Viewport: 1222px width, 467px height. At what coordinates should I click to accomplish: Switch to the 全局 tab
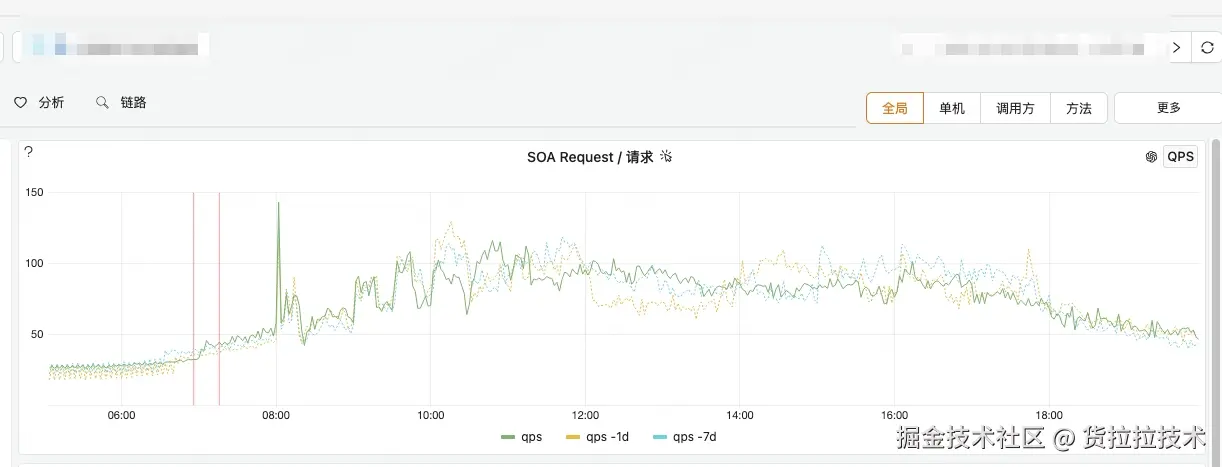(x=895, y=108)
